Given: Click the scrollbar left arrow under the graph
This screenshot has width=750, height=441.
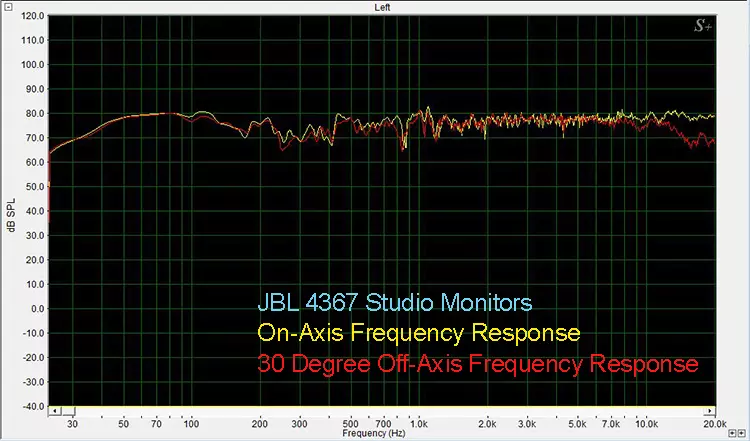Looking at the screenshot, I should pyautogui.click(x=55, y=411).
